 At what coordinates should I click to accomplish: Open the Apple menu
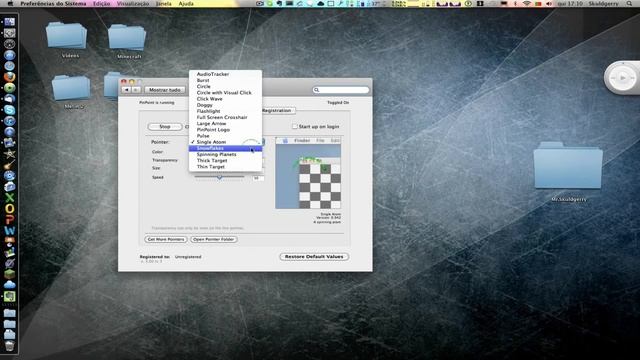(11, 4)
